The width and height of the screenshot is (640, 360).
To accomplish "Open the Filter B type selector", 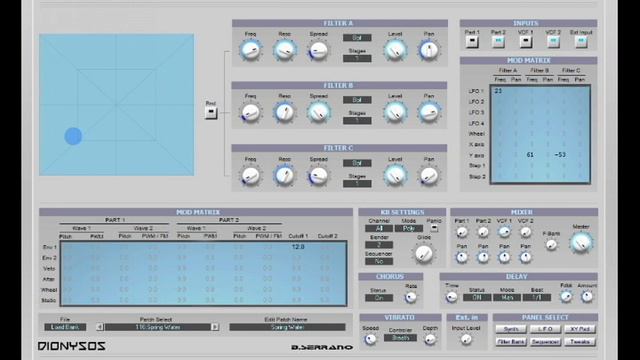I will point(357,100).
